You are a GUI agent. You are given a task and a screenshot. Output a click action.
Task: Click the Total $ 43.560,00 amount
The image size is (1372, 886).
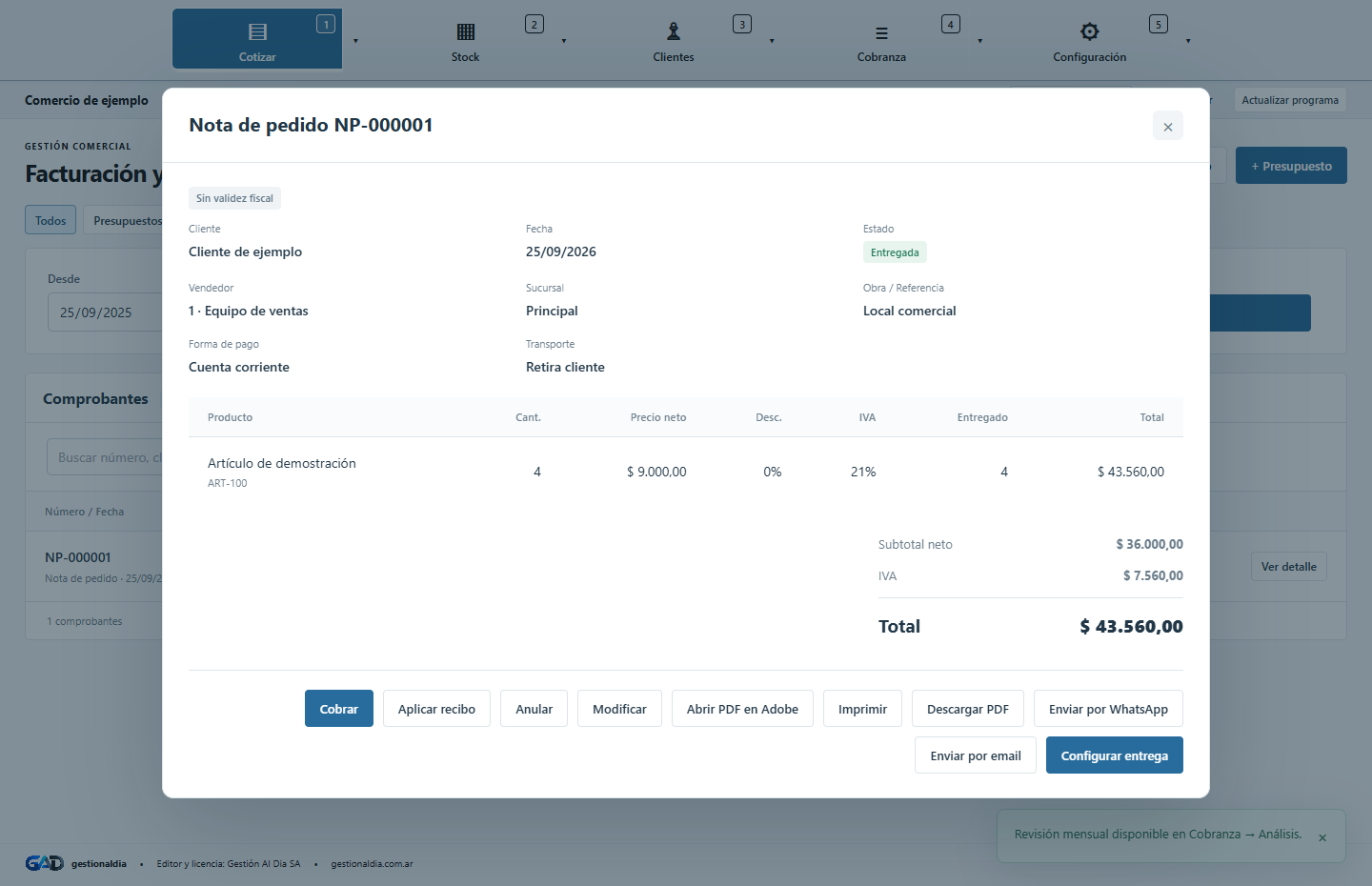1131,626
